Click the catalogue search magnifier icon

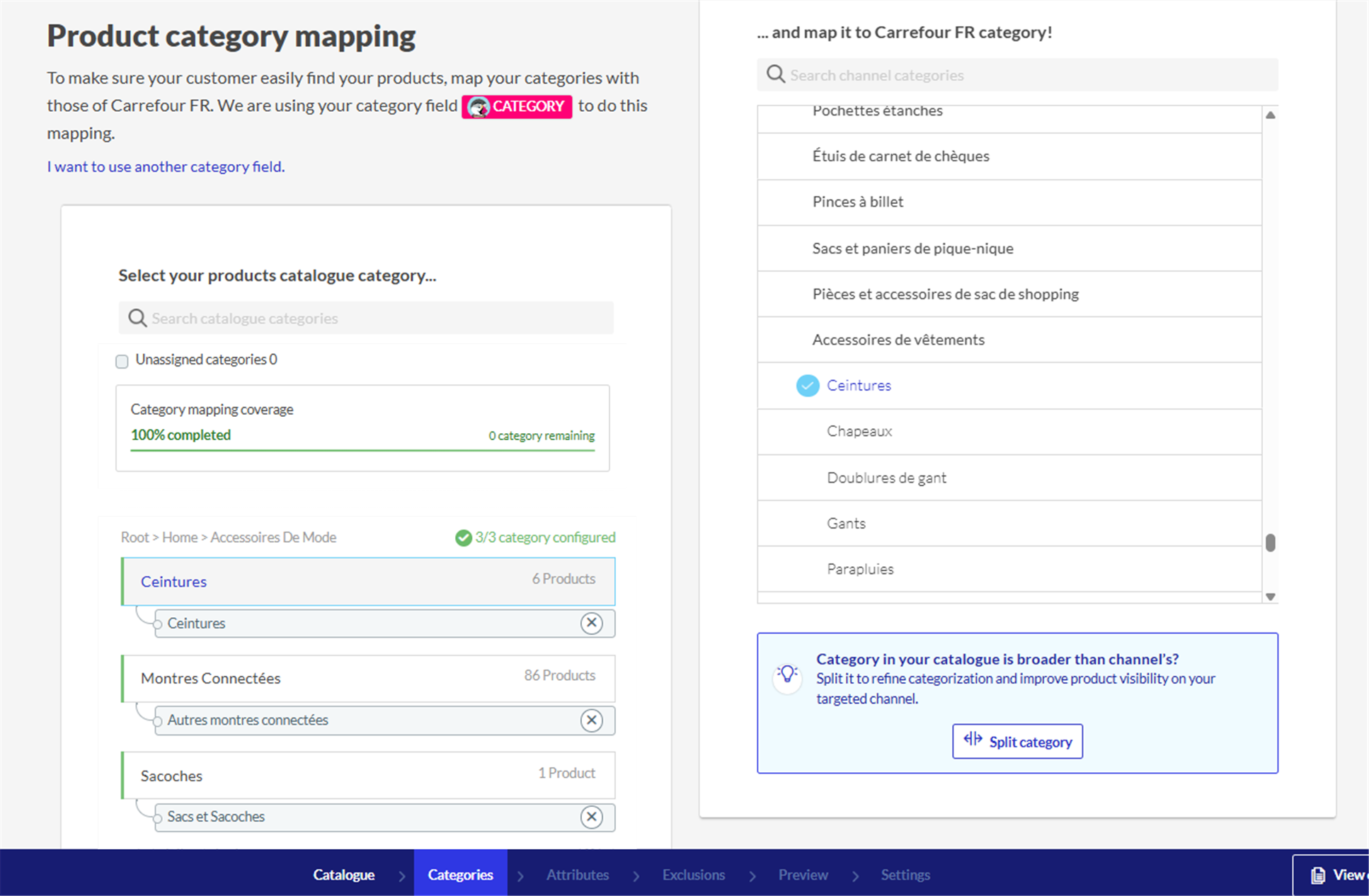137,318
